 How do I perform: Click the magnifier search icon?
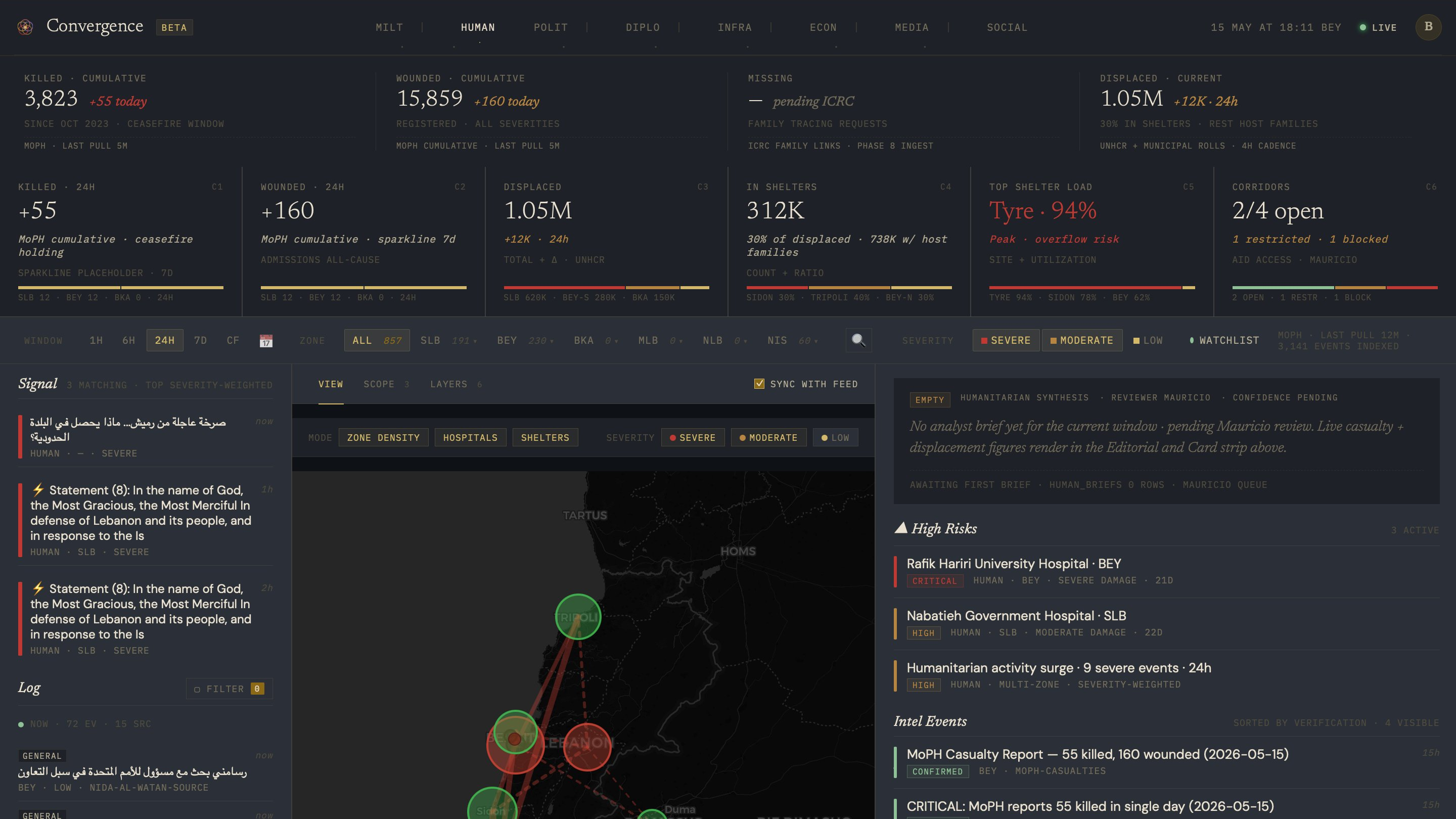(858, 340)
